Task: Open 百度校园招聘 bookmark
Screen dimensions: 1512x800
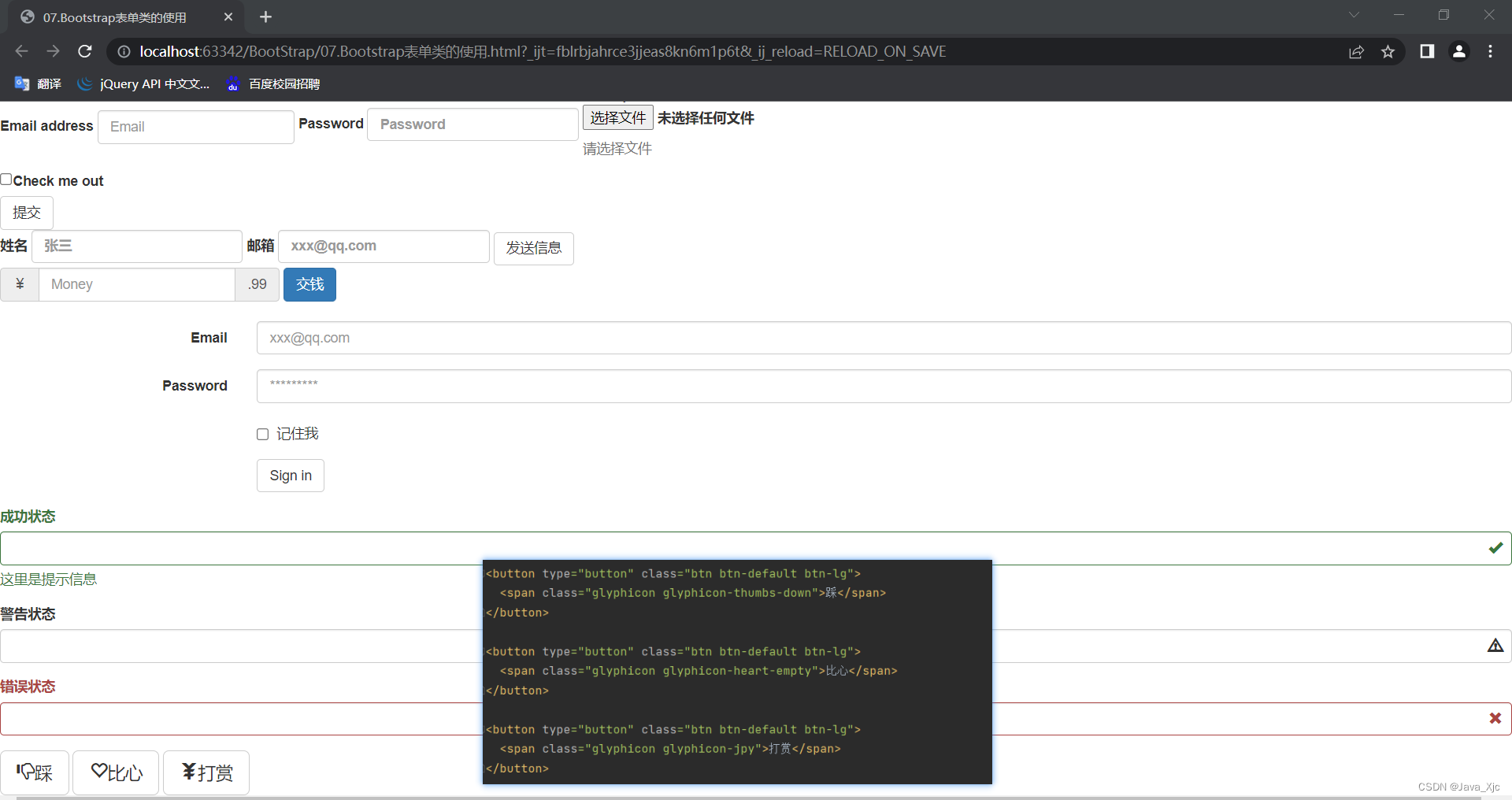Action: tap(273, 83)
